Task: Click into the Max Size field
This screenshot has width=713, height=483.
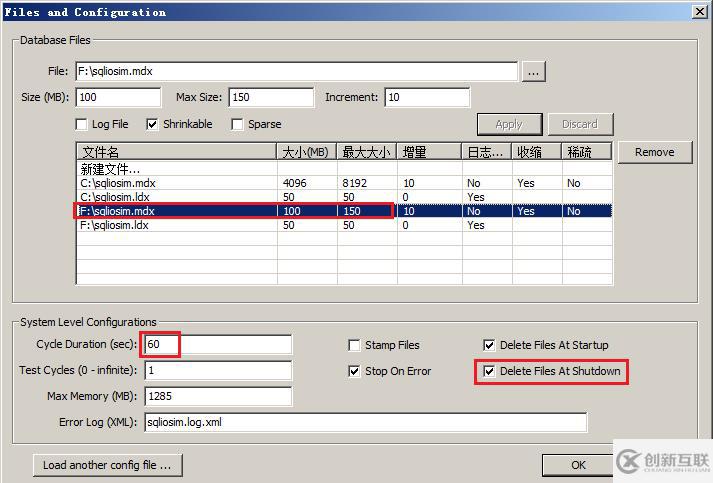Action: [271, 97]
